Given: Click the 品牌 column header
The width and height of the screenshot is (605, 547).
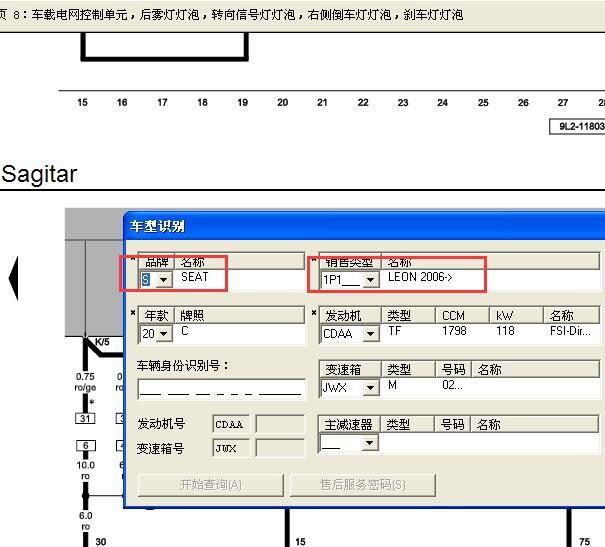Looking at the screenshot, I should 157,262.
